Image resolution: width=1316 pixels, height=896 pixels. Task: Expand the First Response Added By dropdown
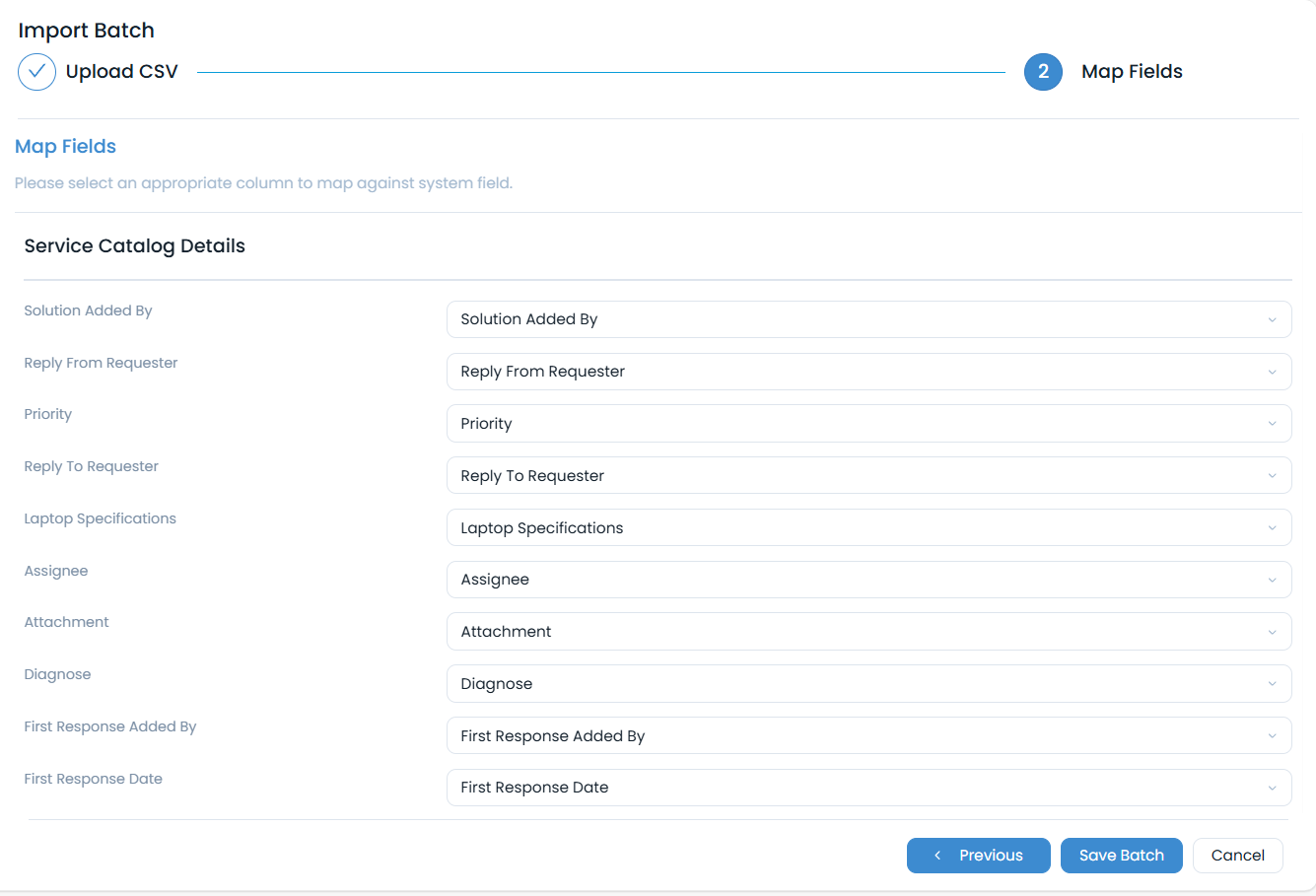pos(867,736)
